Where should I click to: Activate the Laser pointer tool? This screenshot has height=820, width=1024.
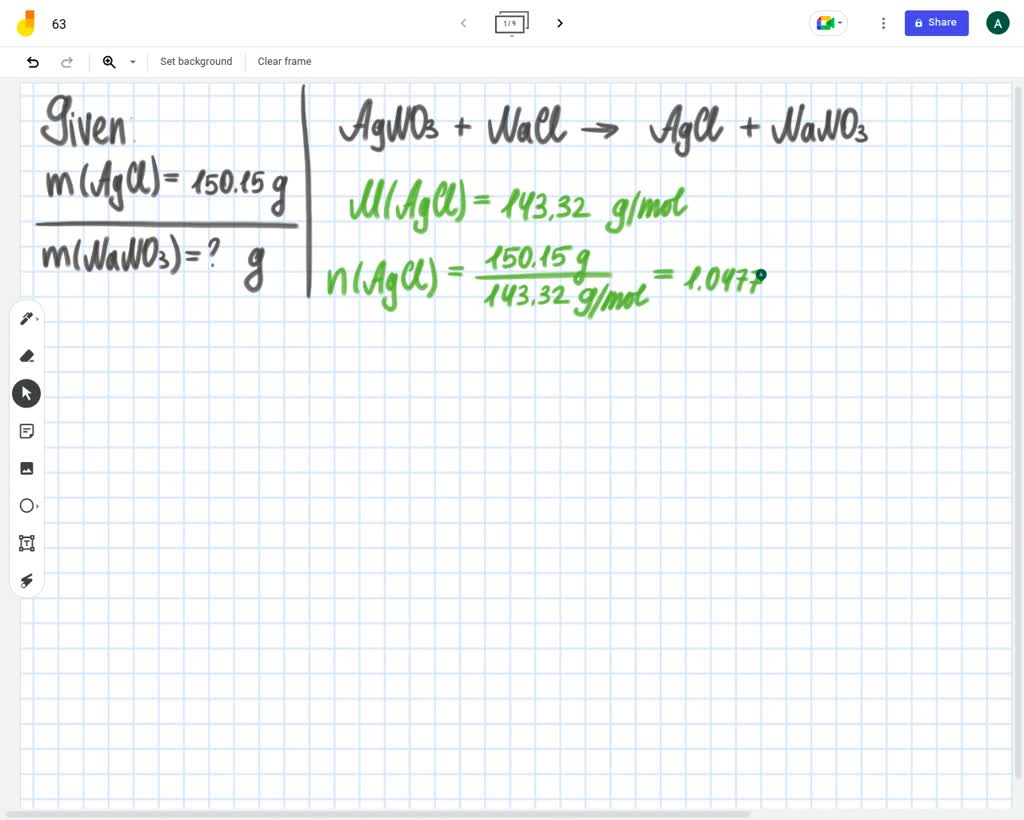point(26,581)
